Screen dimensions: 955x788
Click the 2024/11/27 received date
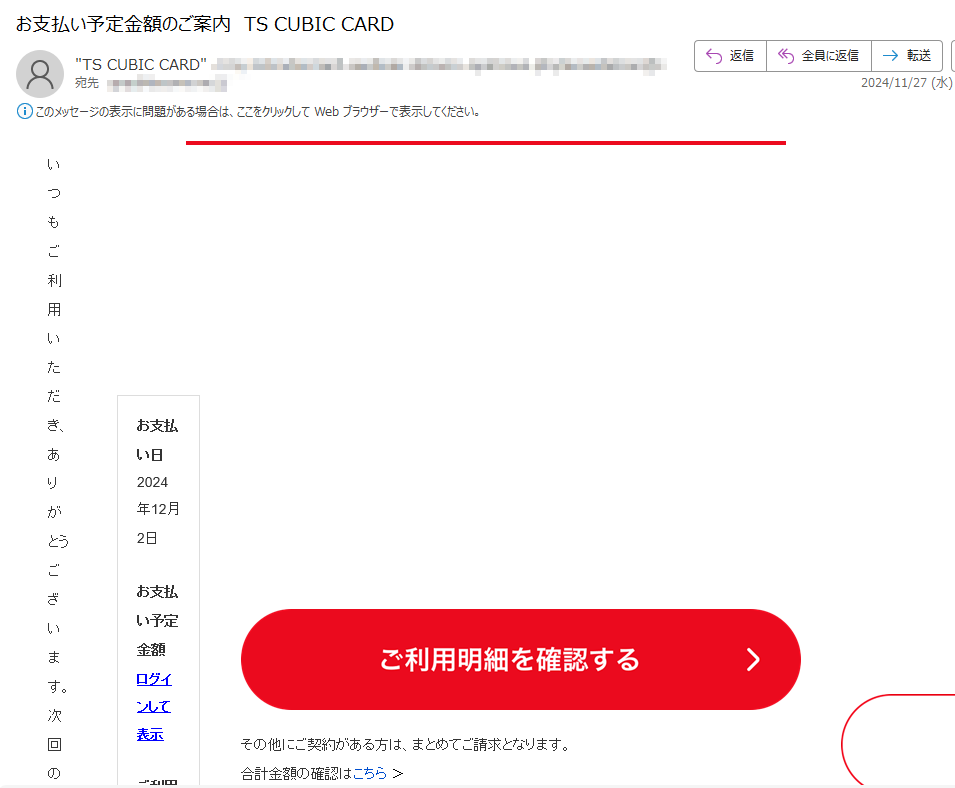[906, 83]
